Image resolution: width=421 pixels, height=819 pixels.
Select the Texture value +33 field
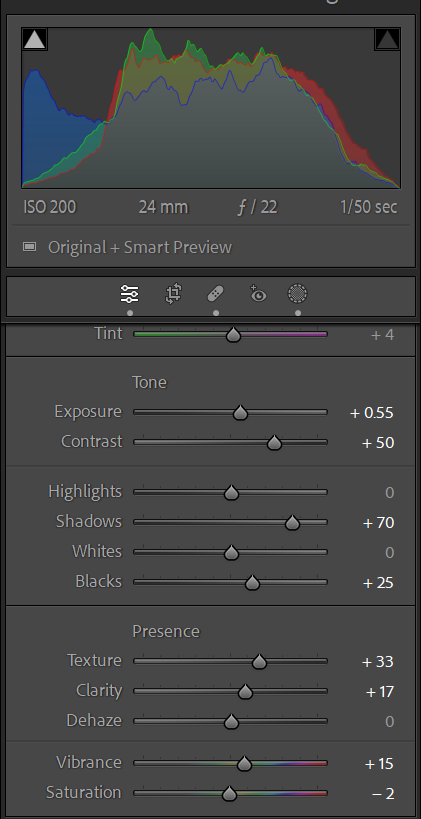378,662
